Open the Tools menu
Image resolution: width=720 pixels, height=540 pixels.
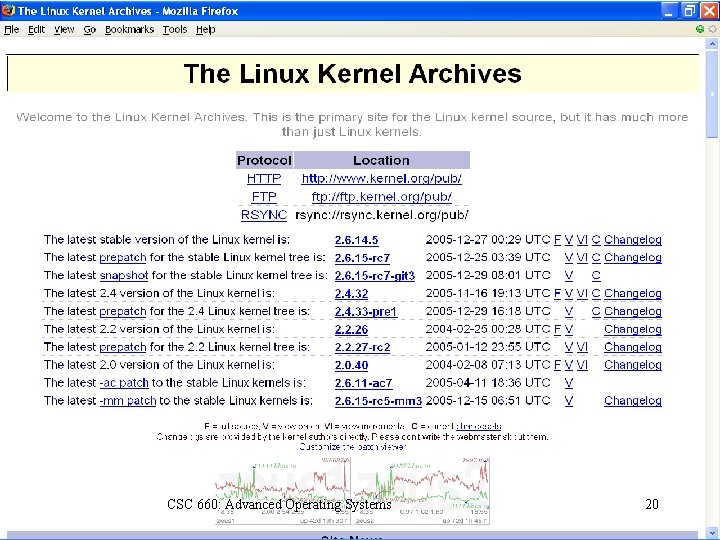(175, 29)
